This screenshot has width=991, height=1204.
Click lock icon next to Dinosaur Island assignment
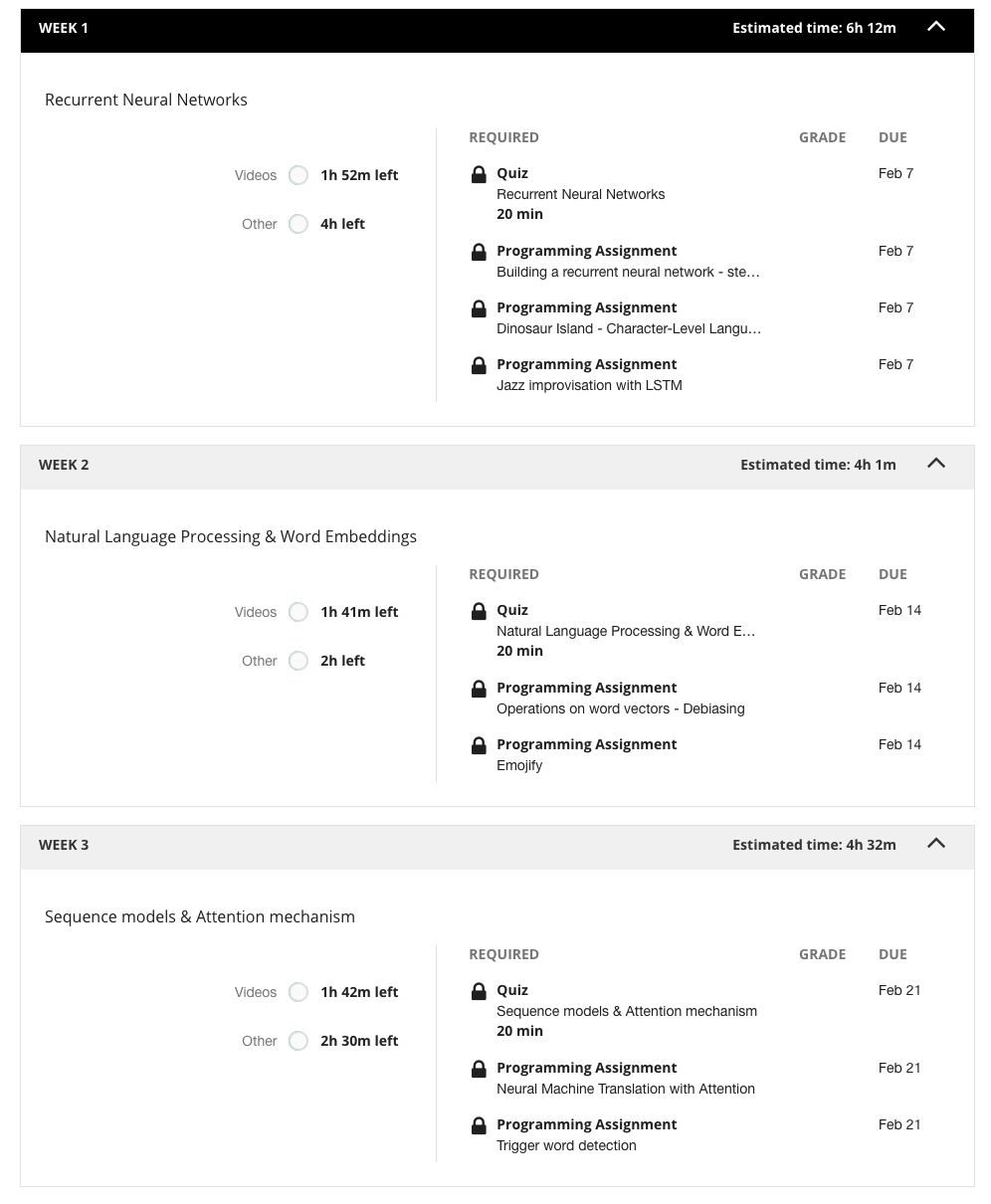pyautogui.click(x=479, y=308)
